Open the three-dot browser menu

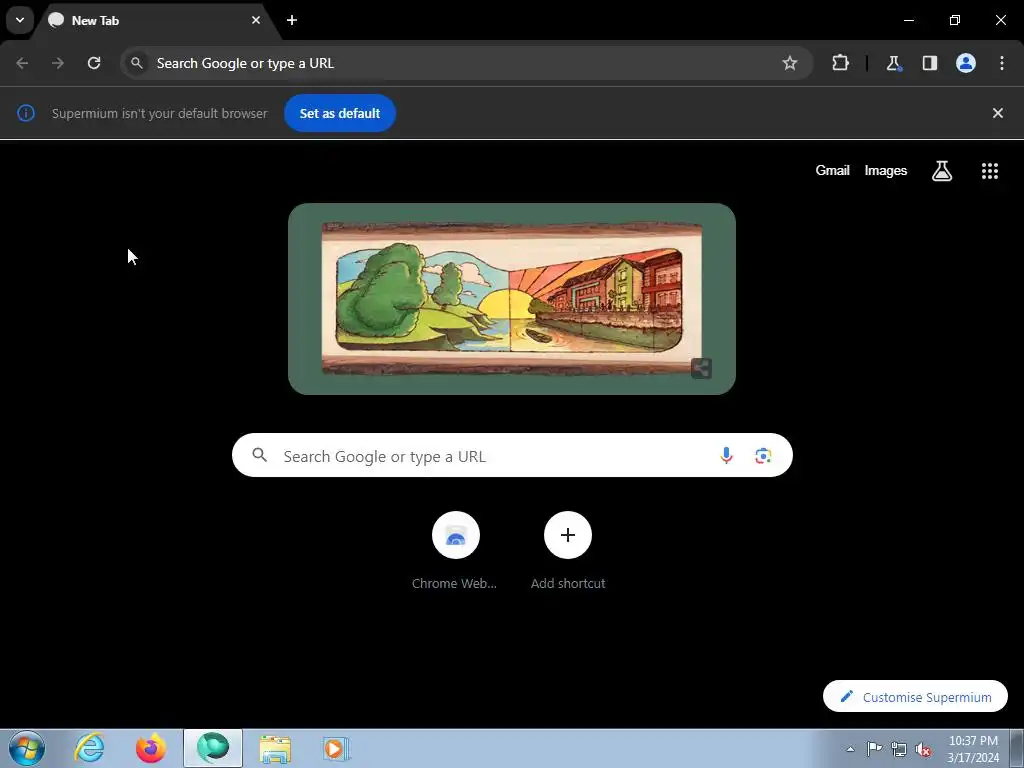click(1002, 63)
